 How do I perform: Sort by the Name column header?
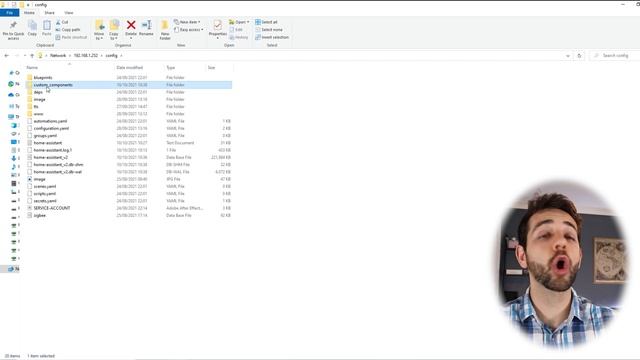(x=32, y=67)
